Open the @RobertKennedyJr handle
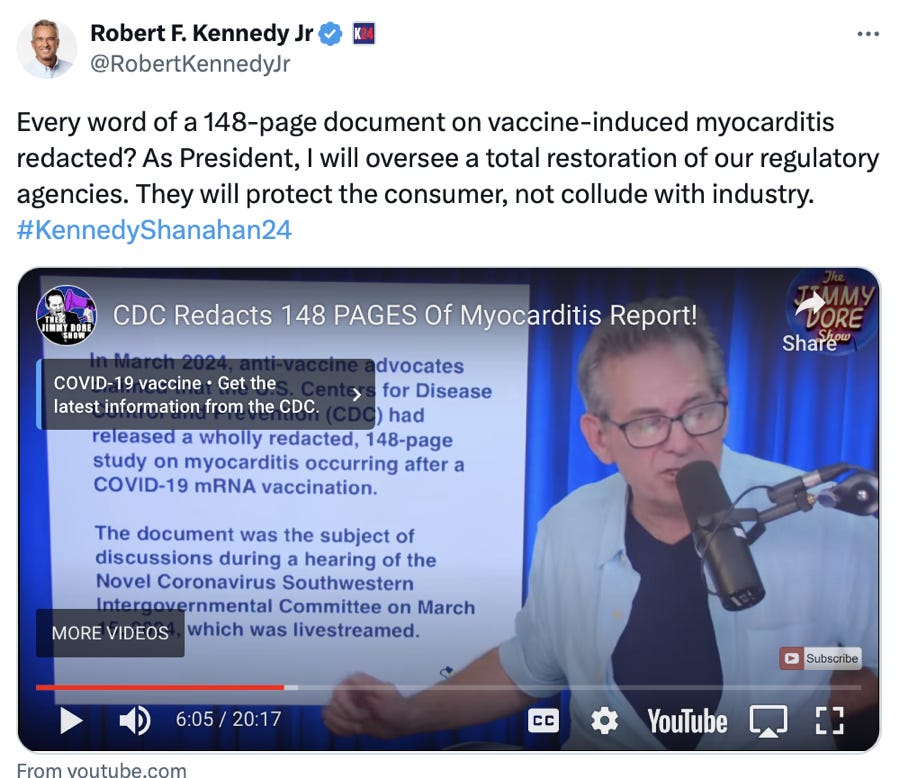The height and width of the screenshot is (778, 904). coord(190,64)
